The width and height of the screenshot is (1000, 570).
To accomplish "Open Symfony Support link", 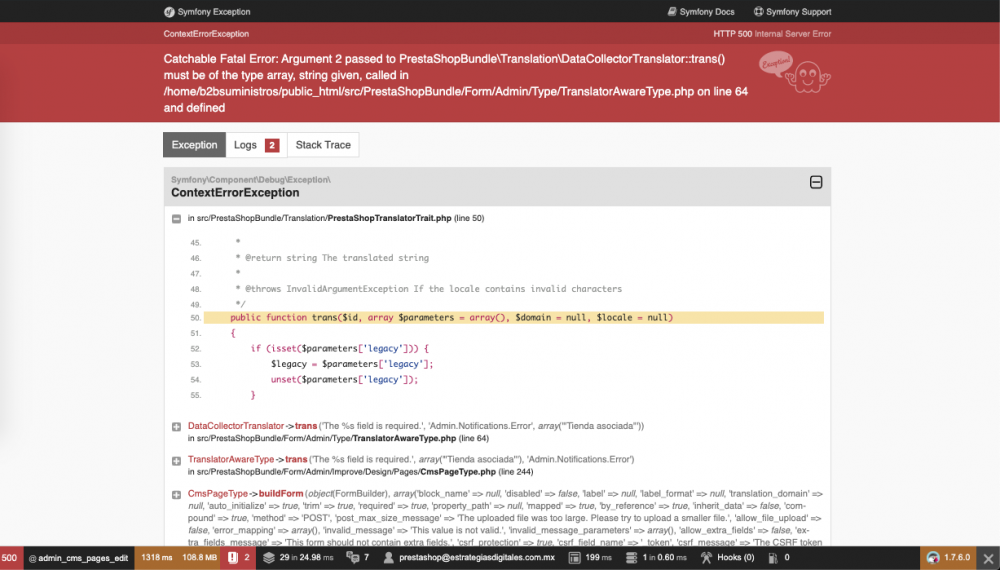I will [793, 11].
